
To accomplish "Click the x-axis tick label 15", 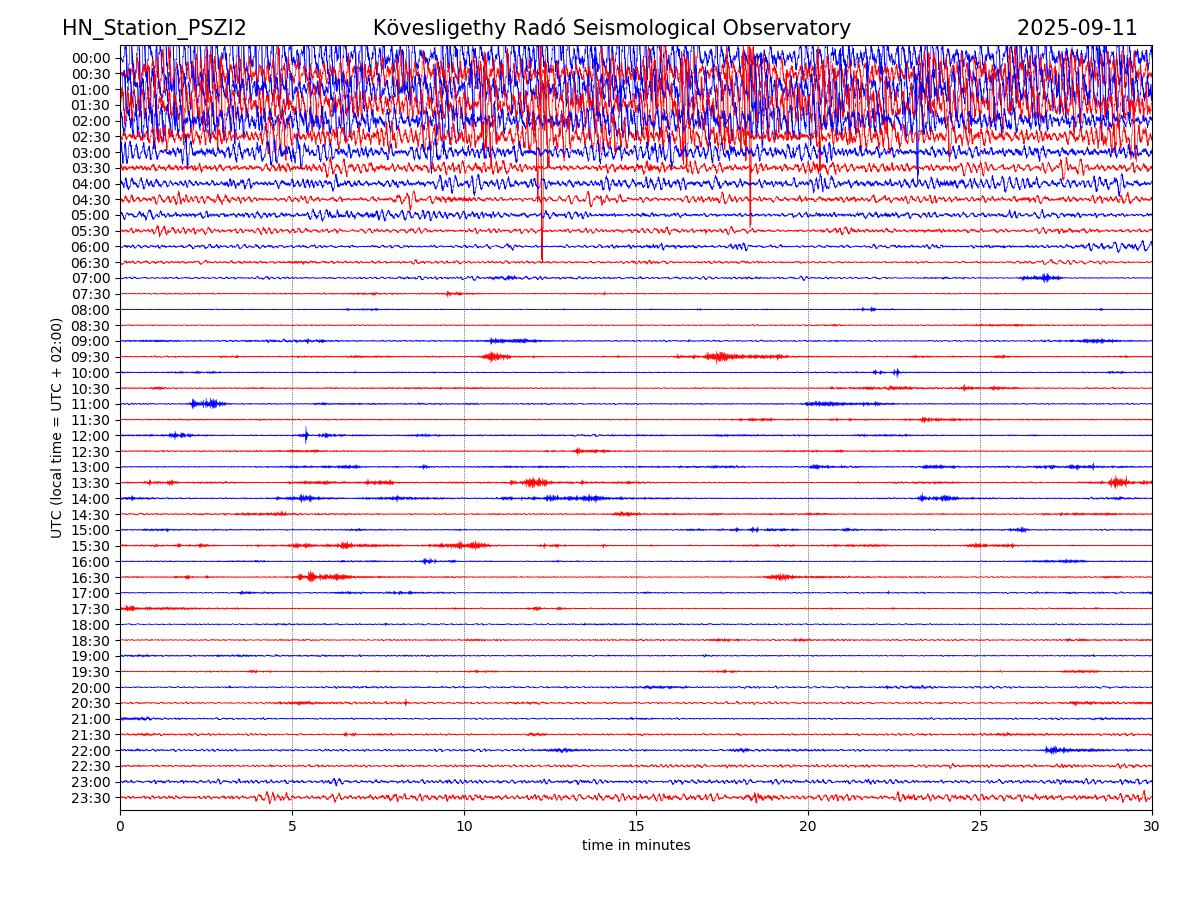I will (636, 827).
